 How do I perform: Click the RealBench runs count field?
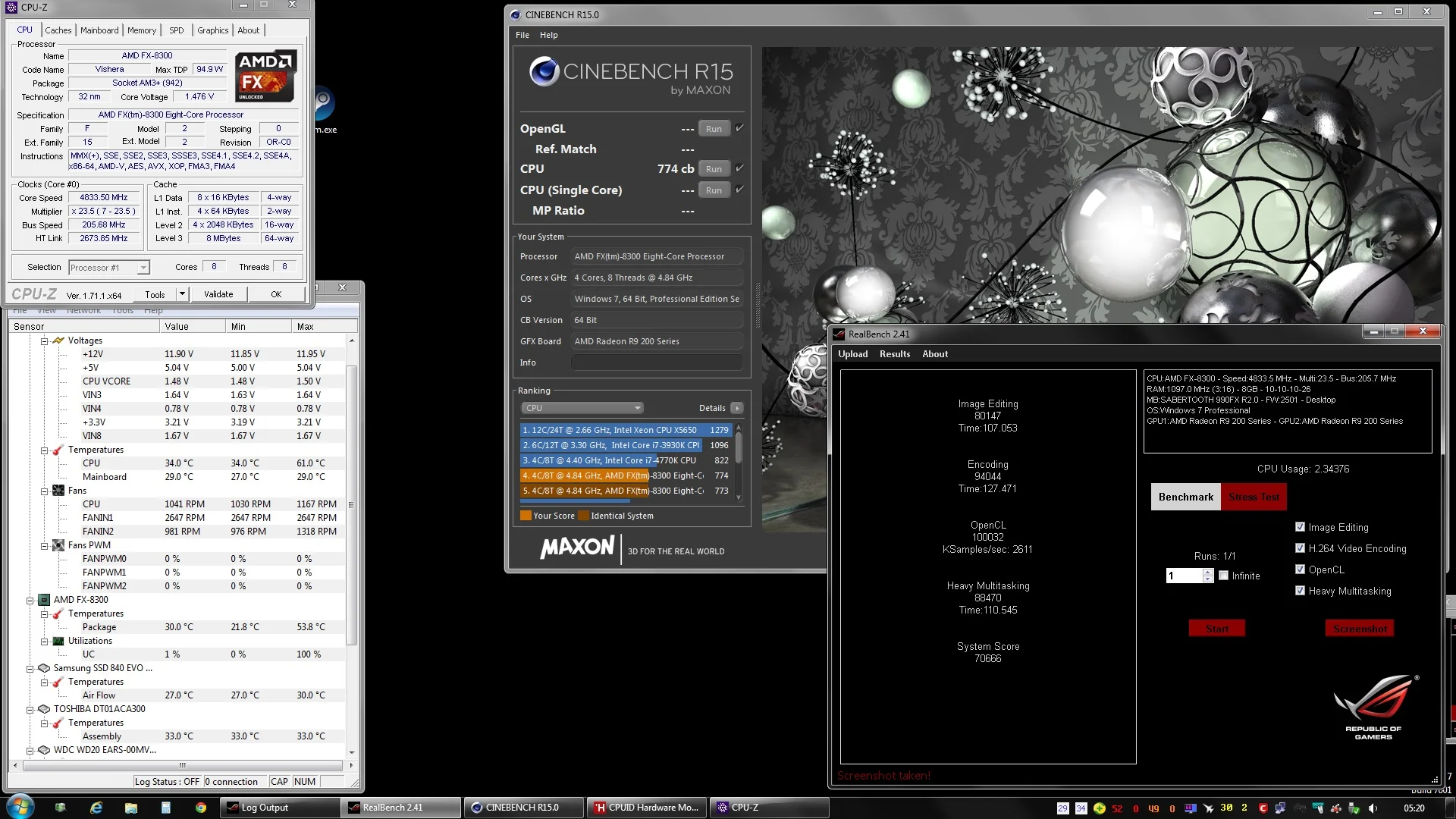pos(1185,576)
